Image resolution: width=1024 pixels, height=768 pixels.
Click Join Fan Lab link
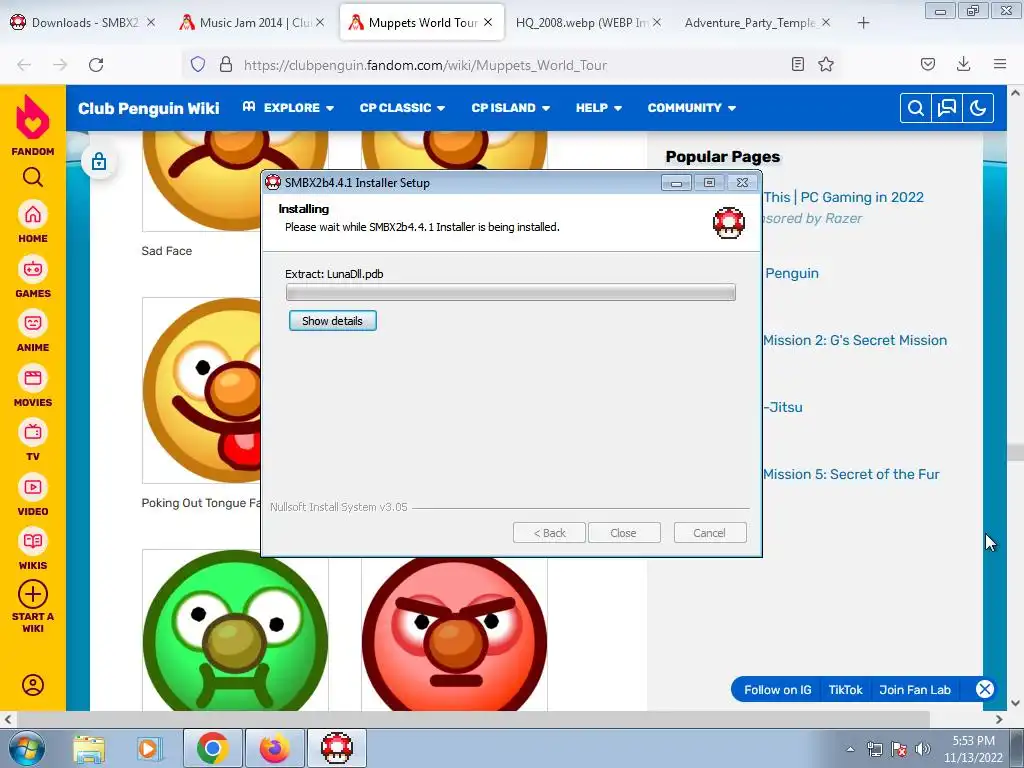tap(914, 690)
